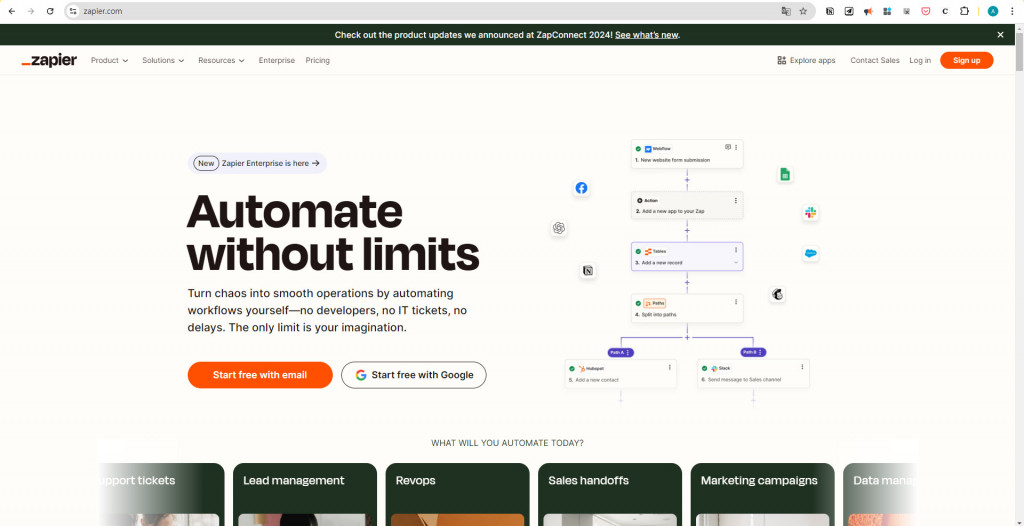Select the Tables Add a new record step
The image size is (1024, 526).
pos(687,257)
